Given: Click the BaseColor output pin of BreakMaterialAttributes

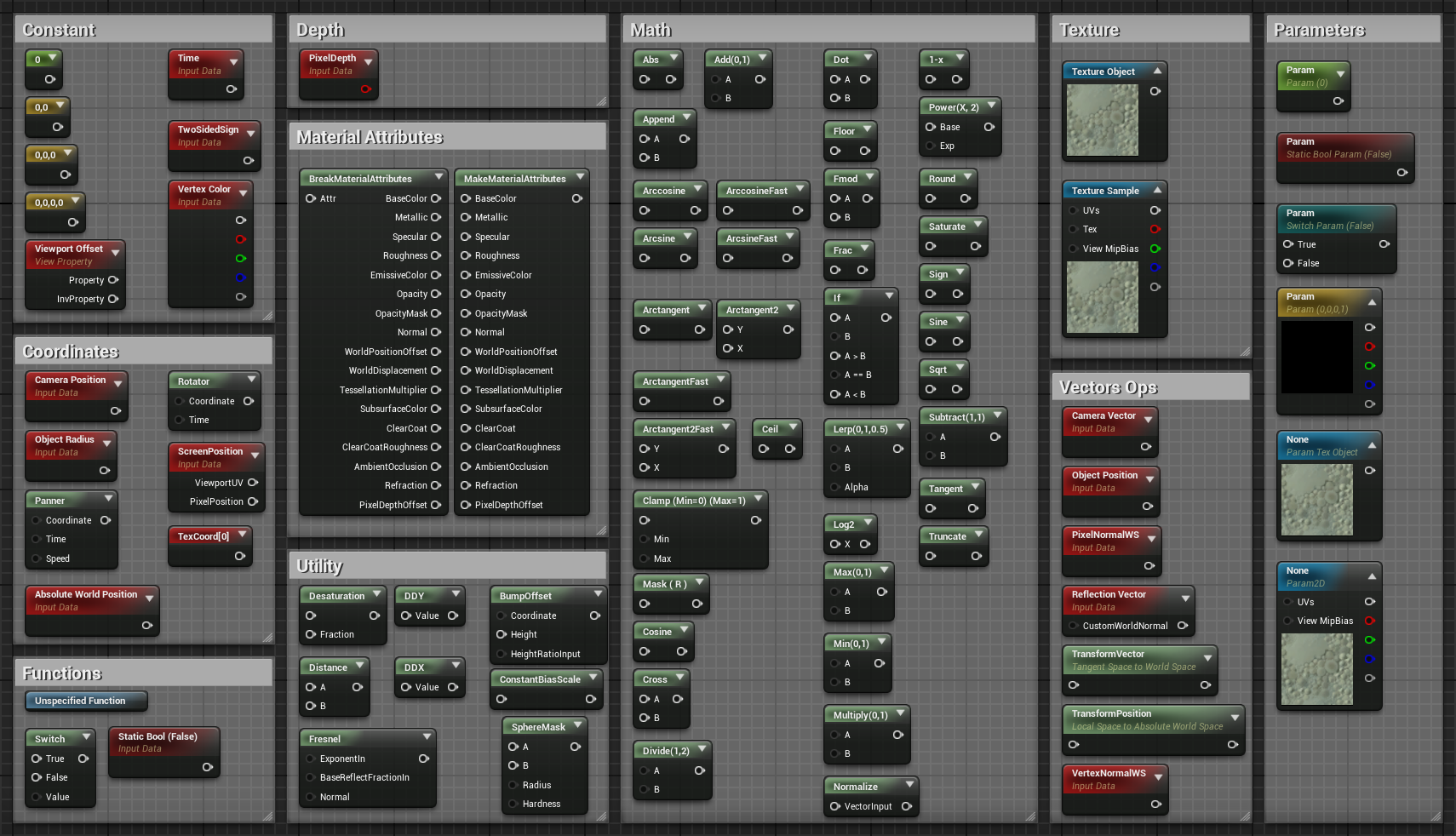Looking at the screenshot, I should (x=436, y=198).
